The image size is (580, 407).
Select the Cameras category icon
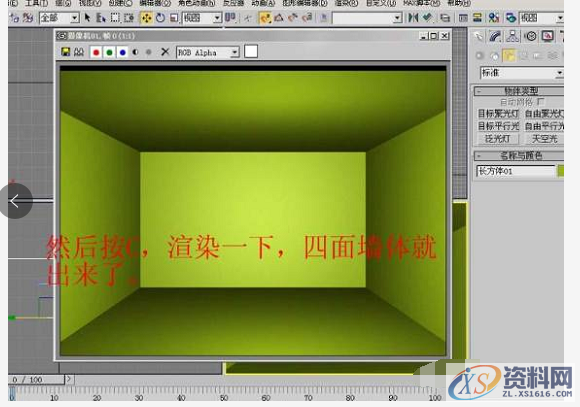click(523, 56)
